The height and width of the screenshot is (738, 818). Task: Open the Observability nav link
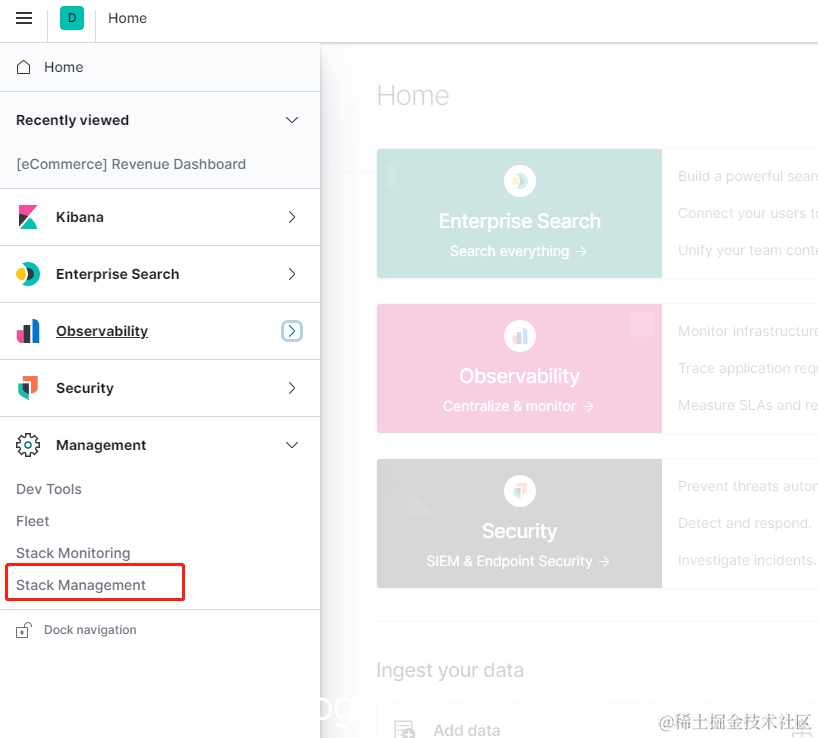pyautogui.click(x=102, y=331)
